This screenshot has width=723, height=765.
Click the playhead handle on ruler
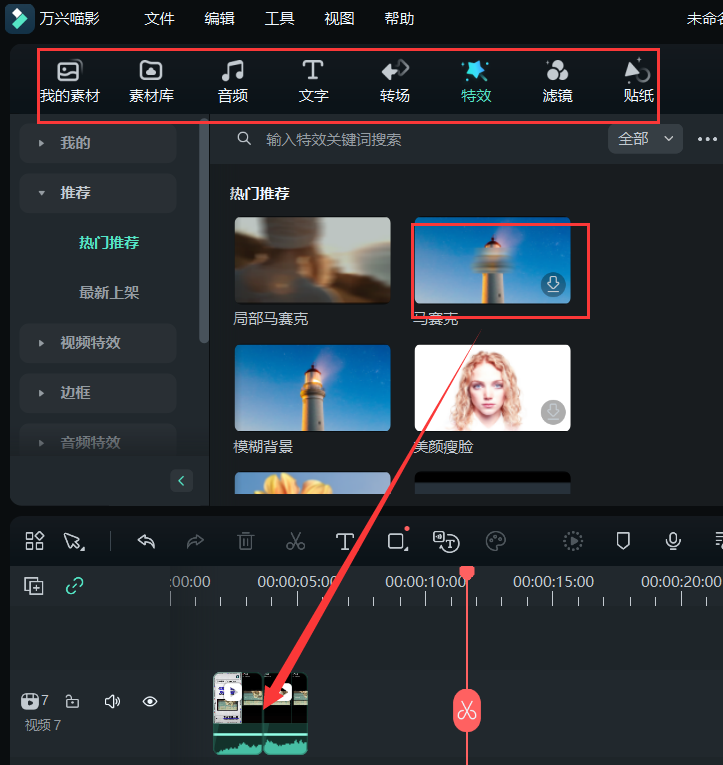point(467,573)
